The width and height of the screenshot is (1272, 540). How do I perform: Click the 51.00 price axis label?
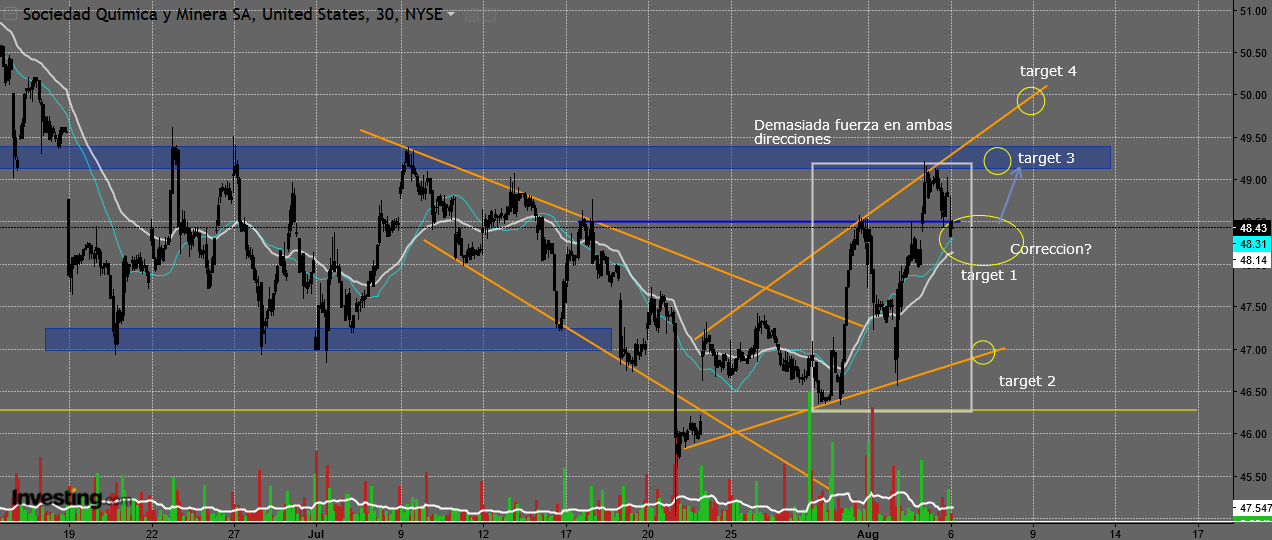1253,12
